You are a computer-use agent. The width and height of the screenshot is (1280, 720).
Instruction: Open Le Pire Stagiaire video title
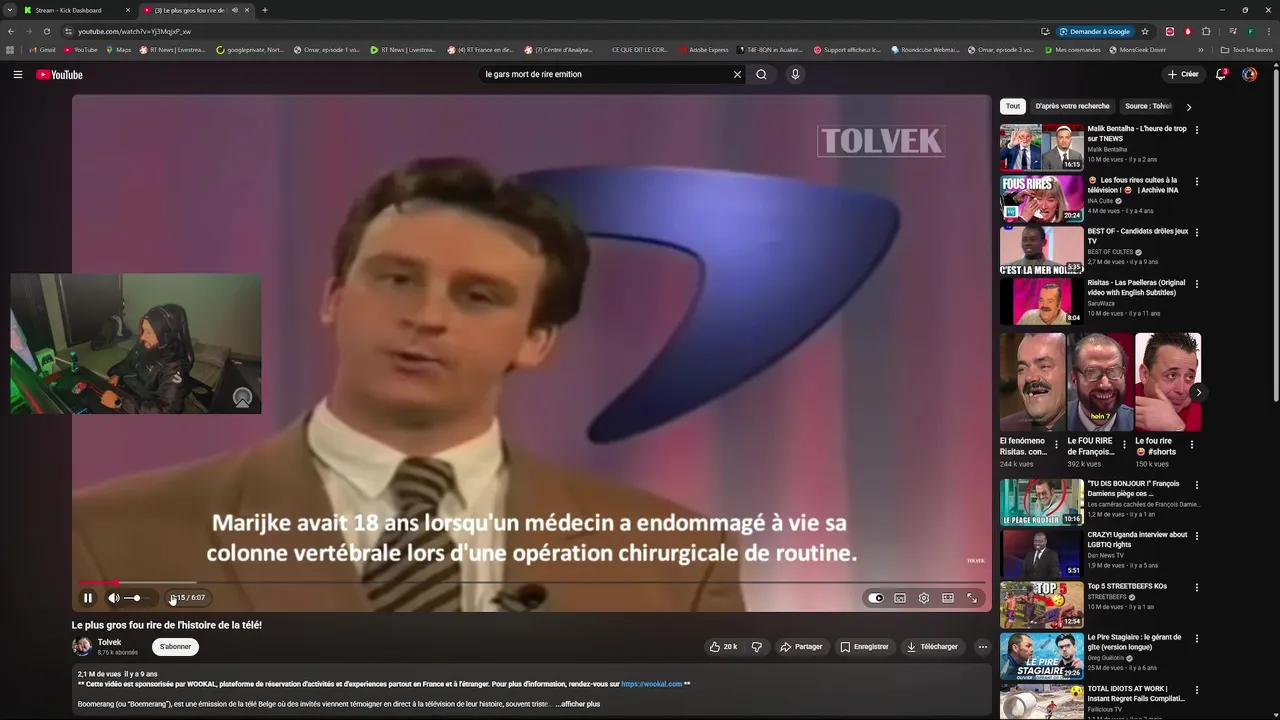pos(1134,642)
